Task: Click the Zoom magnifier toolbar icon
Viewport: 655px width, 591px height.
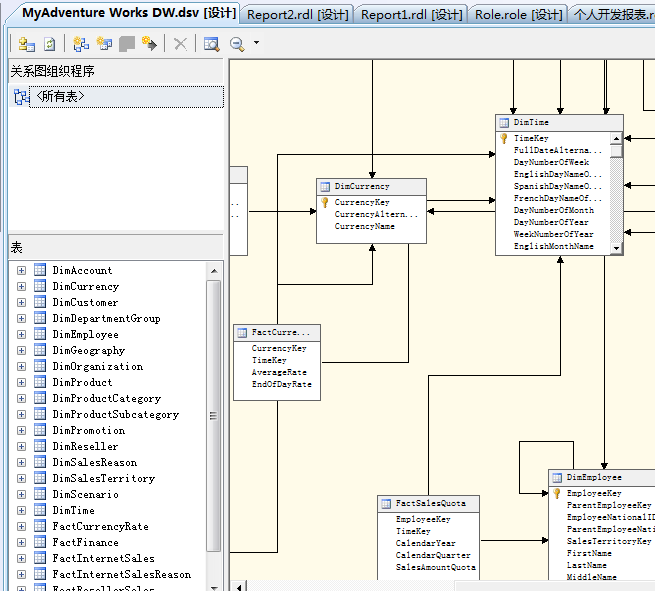Action: tap(237, 43)
